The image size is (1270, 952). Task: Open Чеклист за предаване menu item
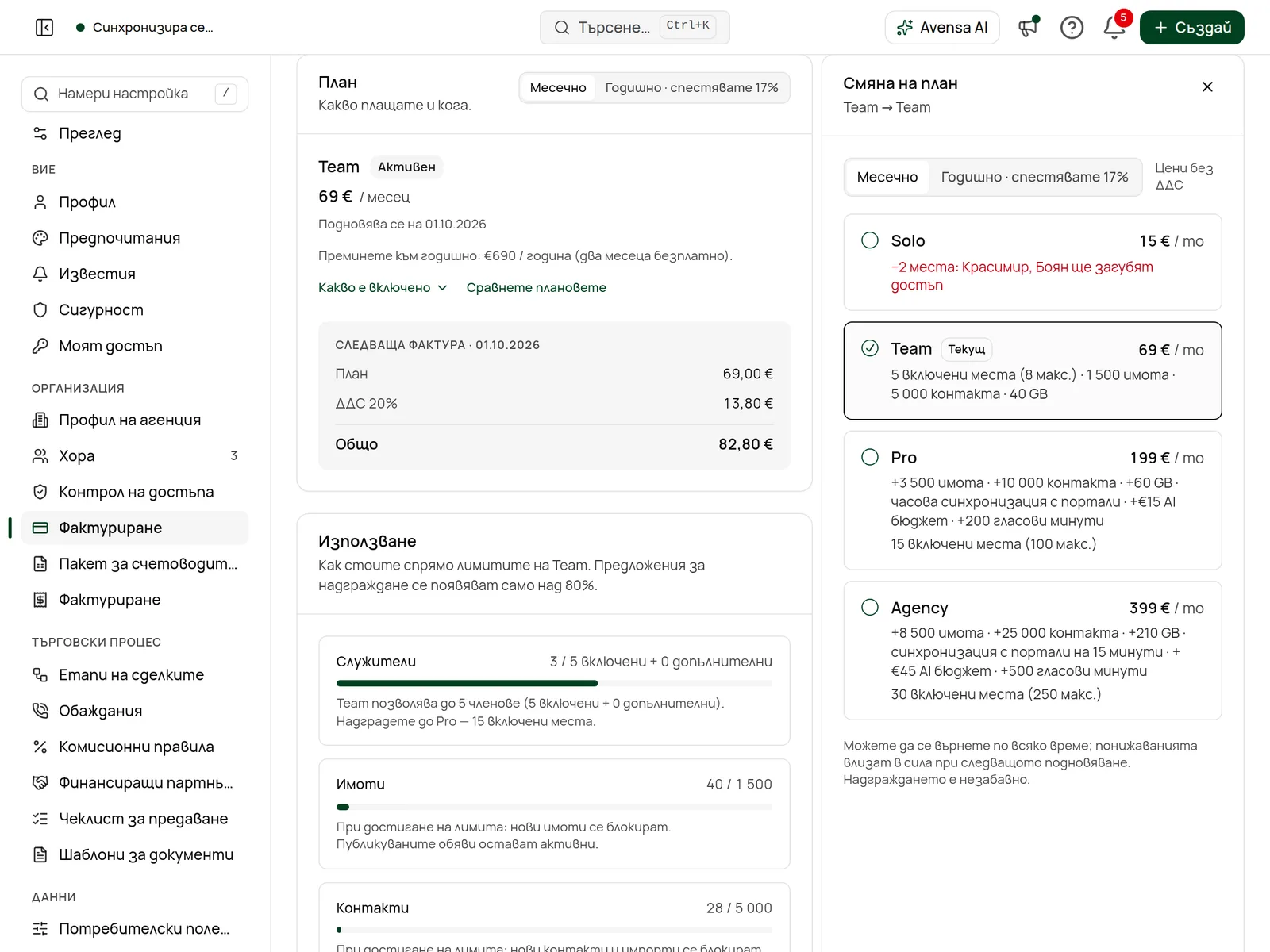point(135,819)
